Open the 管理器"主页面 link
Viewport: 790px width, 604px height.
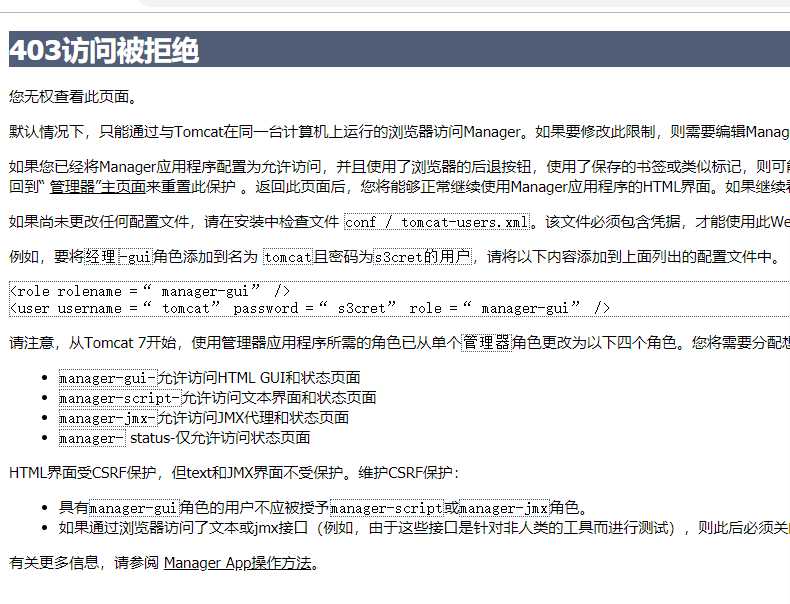98,187
